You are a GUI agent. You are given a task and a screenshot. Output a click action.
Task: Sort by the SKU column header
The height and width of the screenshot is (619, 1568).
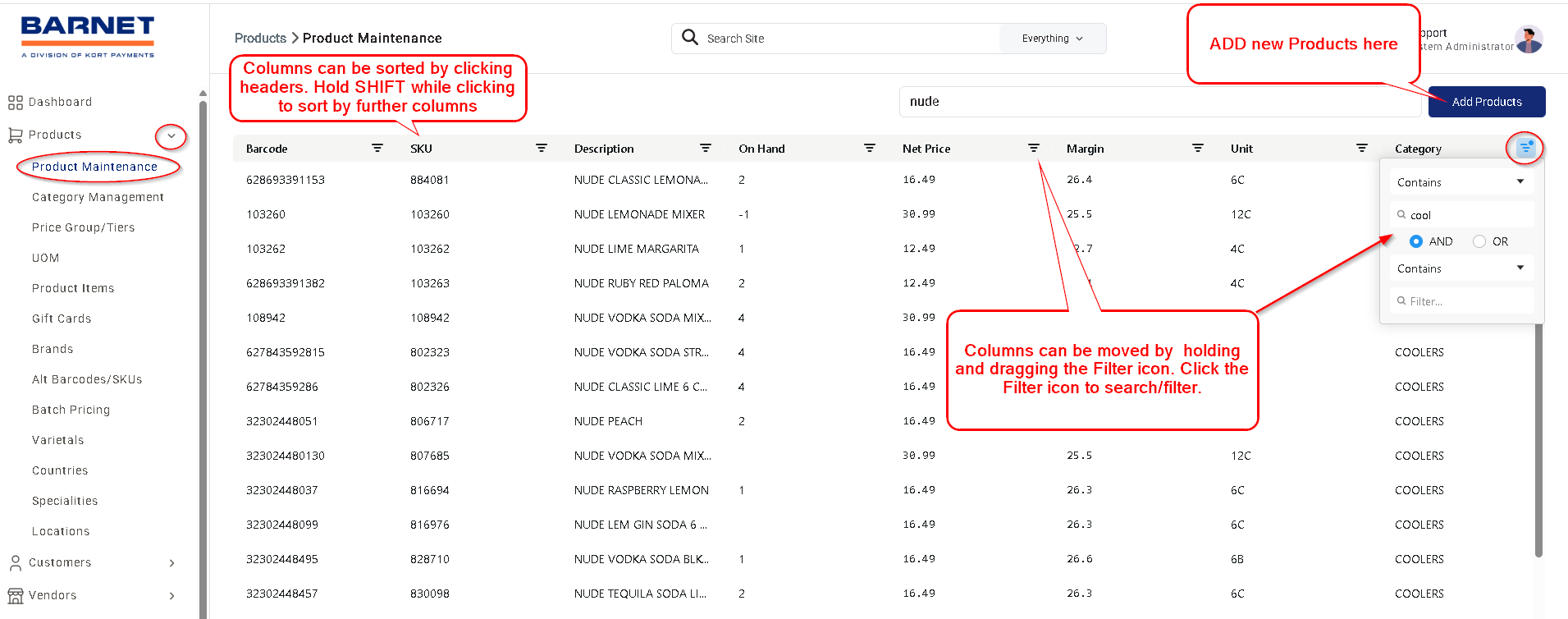click(x=421, y=149)
